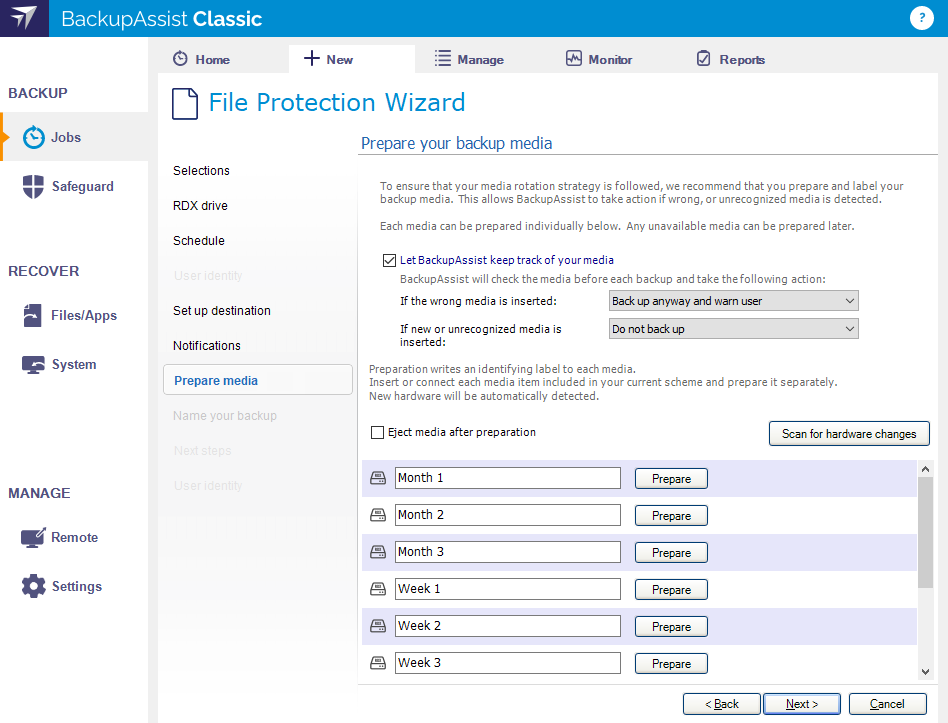
Task: Open Set up destination step
Action: coord(221,311)
